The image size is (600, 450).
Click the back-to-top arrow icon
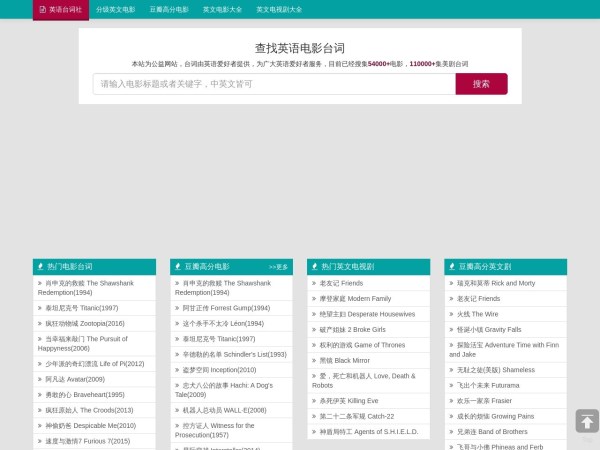[587, 421]
